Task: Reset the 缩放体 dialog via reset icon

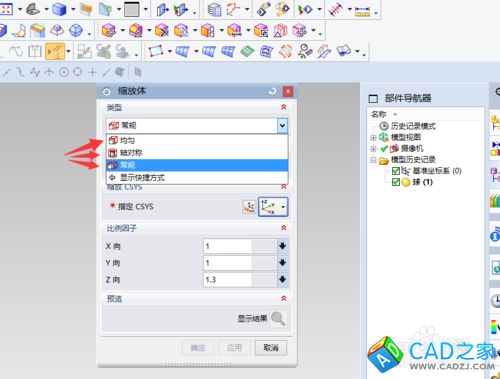Action: pos(273,91)
